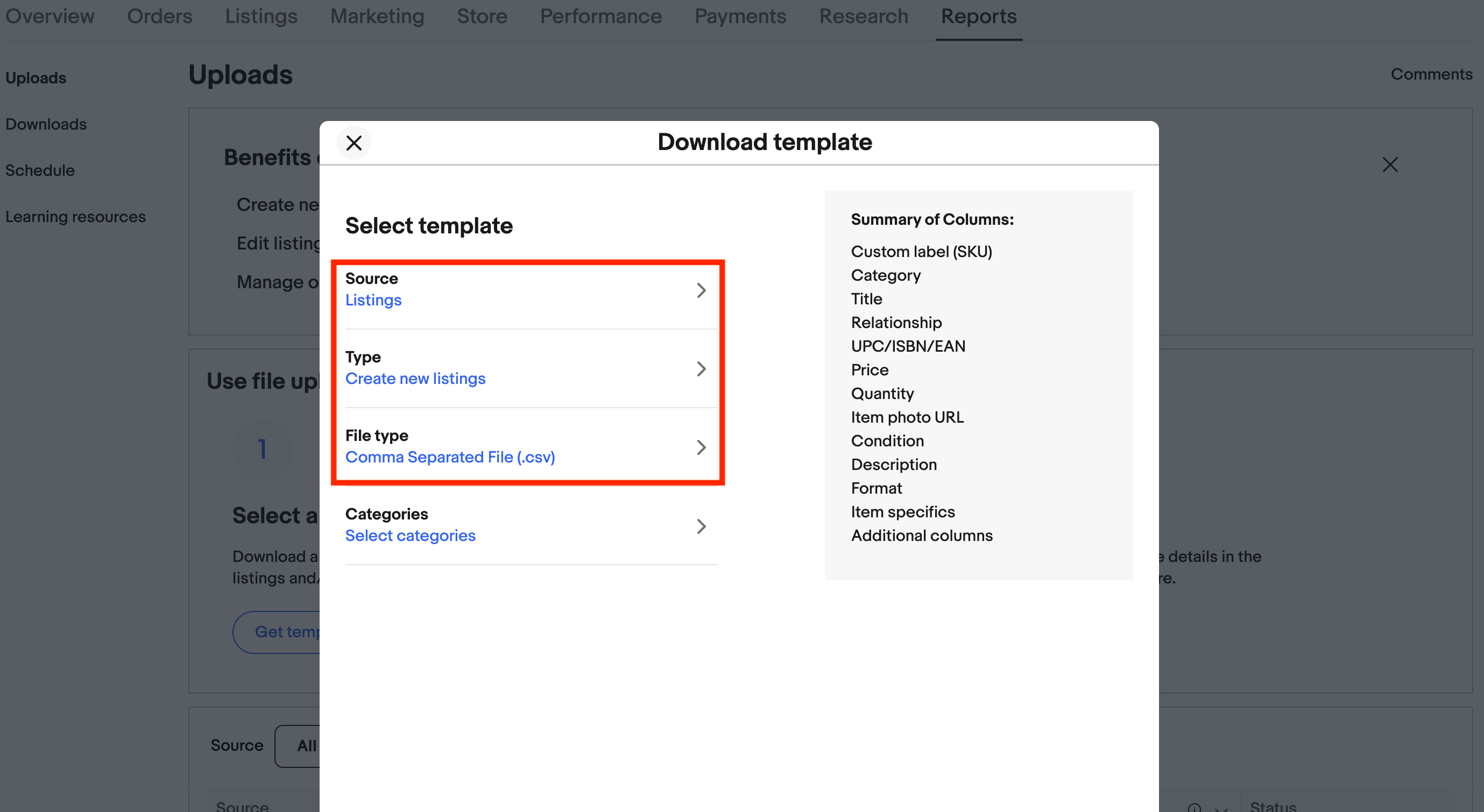Click the Select template heading
1484x812 pixels.
pyautogui.click(x=429, y=226)
